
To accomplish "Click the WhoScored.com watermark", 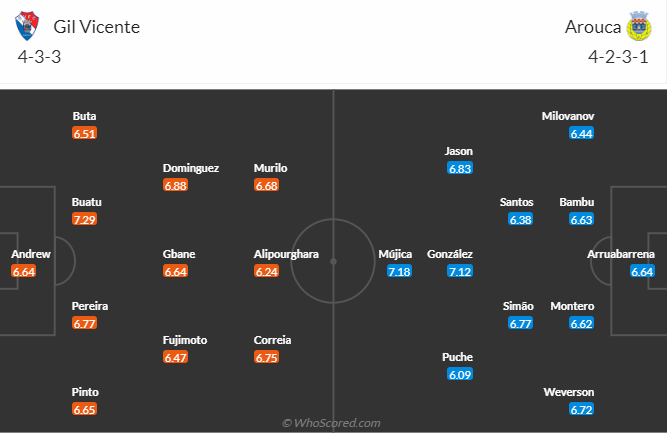I will (333, 423).
